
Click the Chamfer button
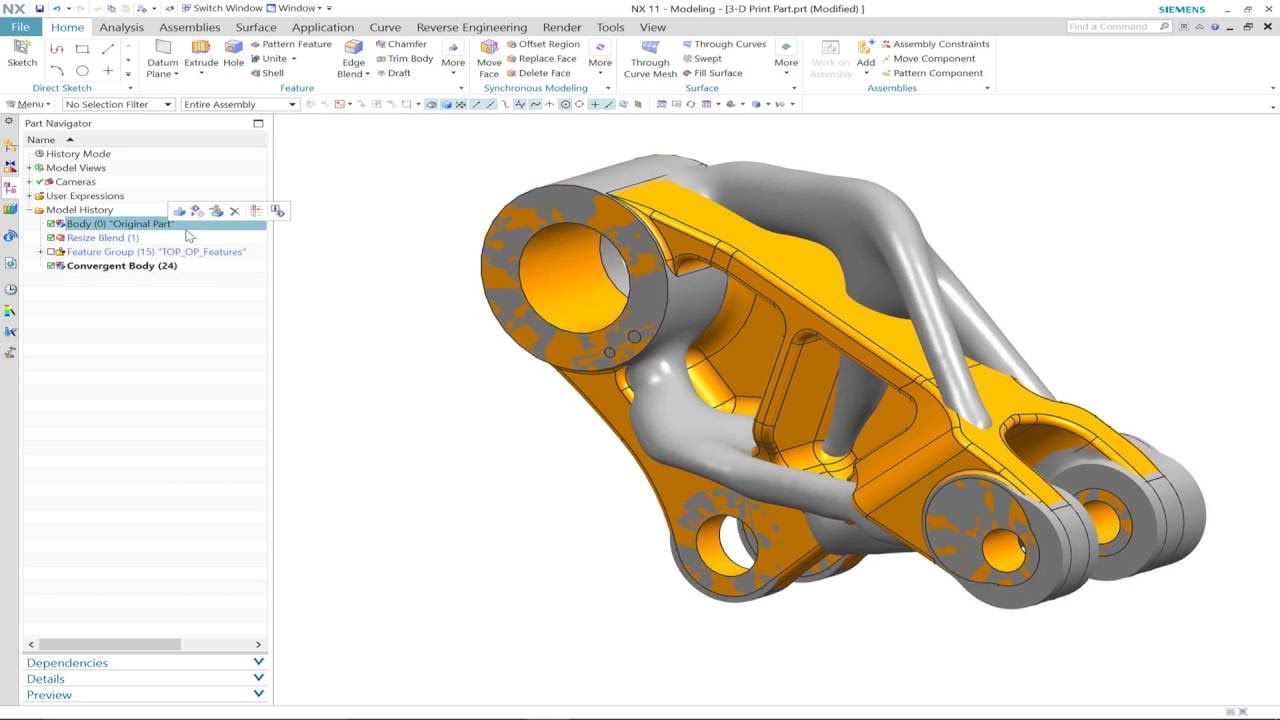(x=401, y=44)
